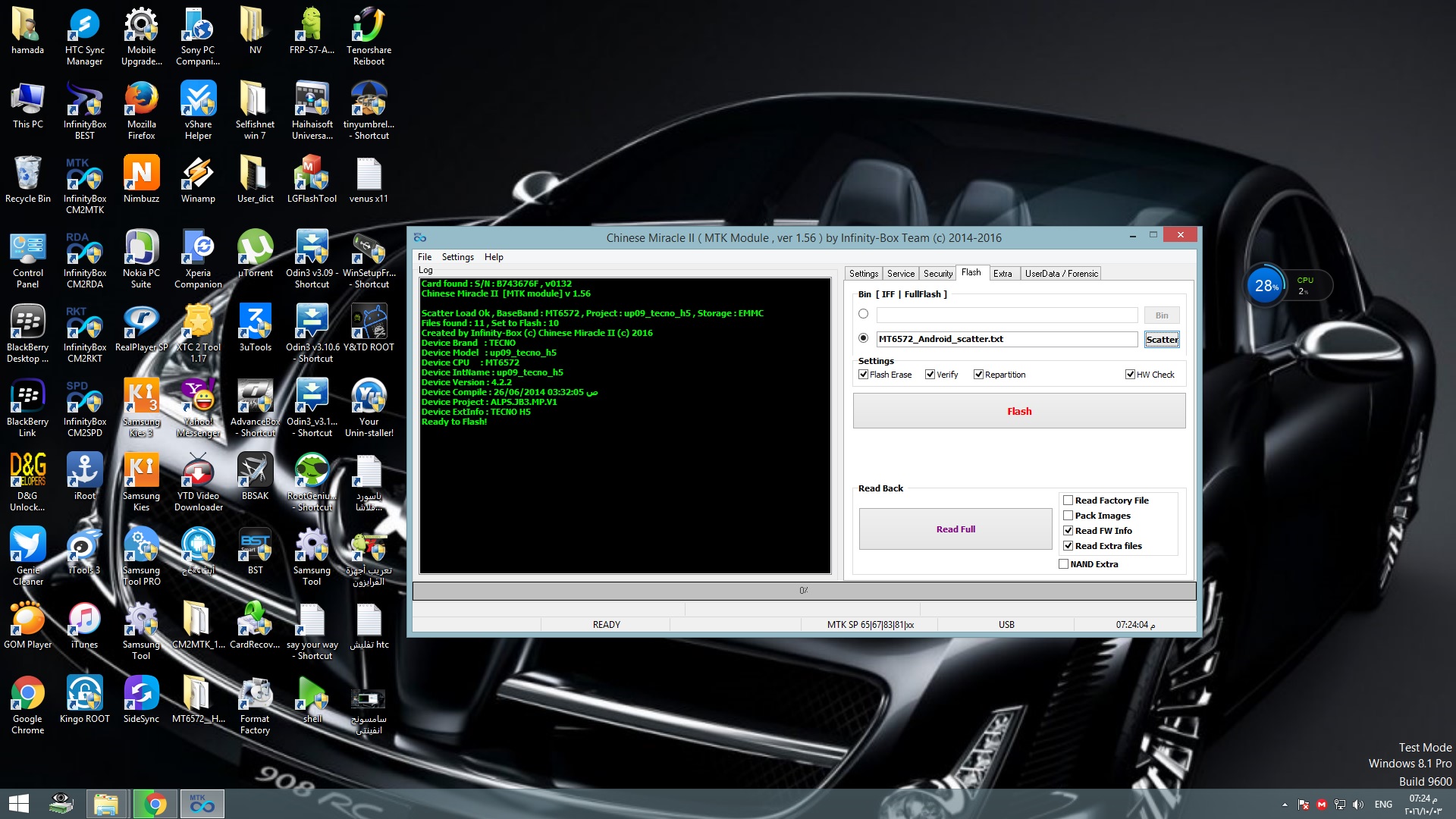Uncheck the Read FW Info option
1456x819 pixels.
point(1068,531)
